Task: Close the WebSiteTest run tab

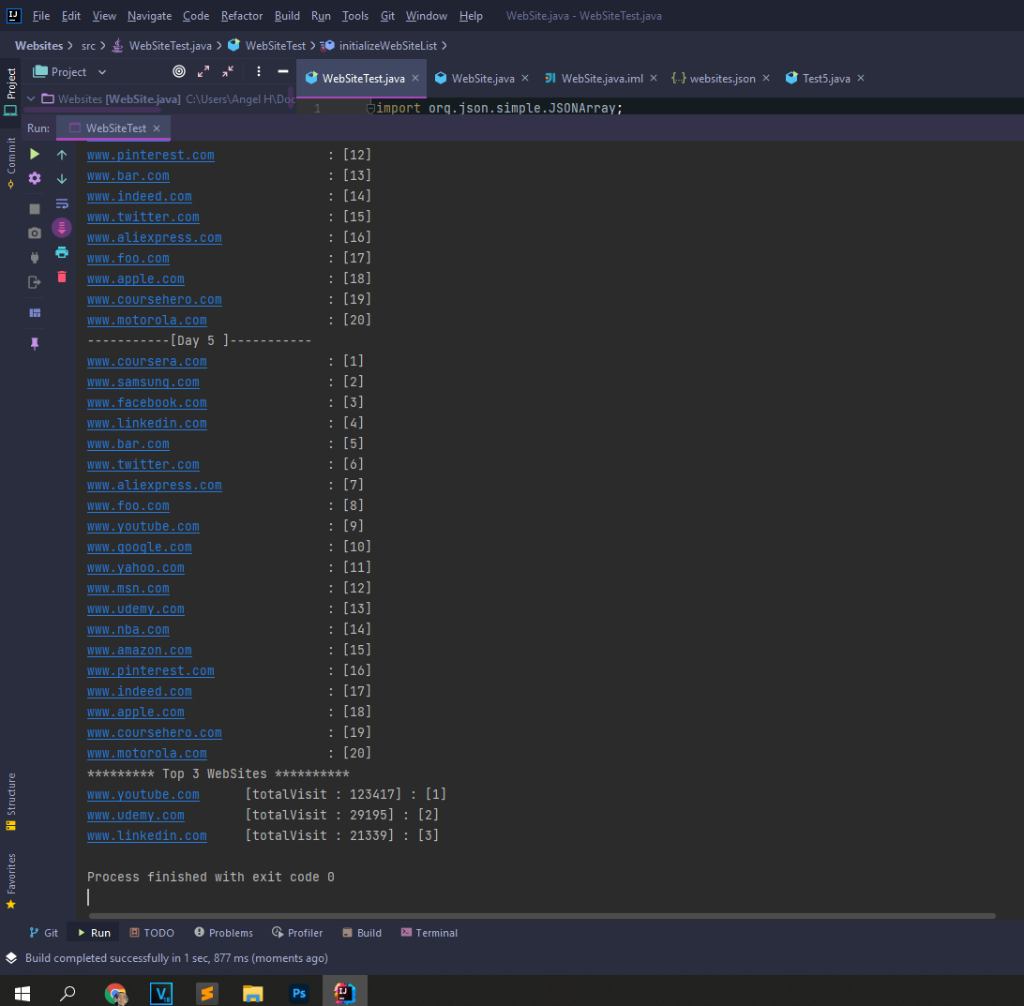Action: coord(157,129)
